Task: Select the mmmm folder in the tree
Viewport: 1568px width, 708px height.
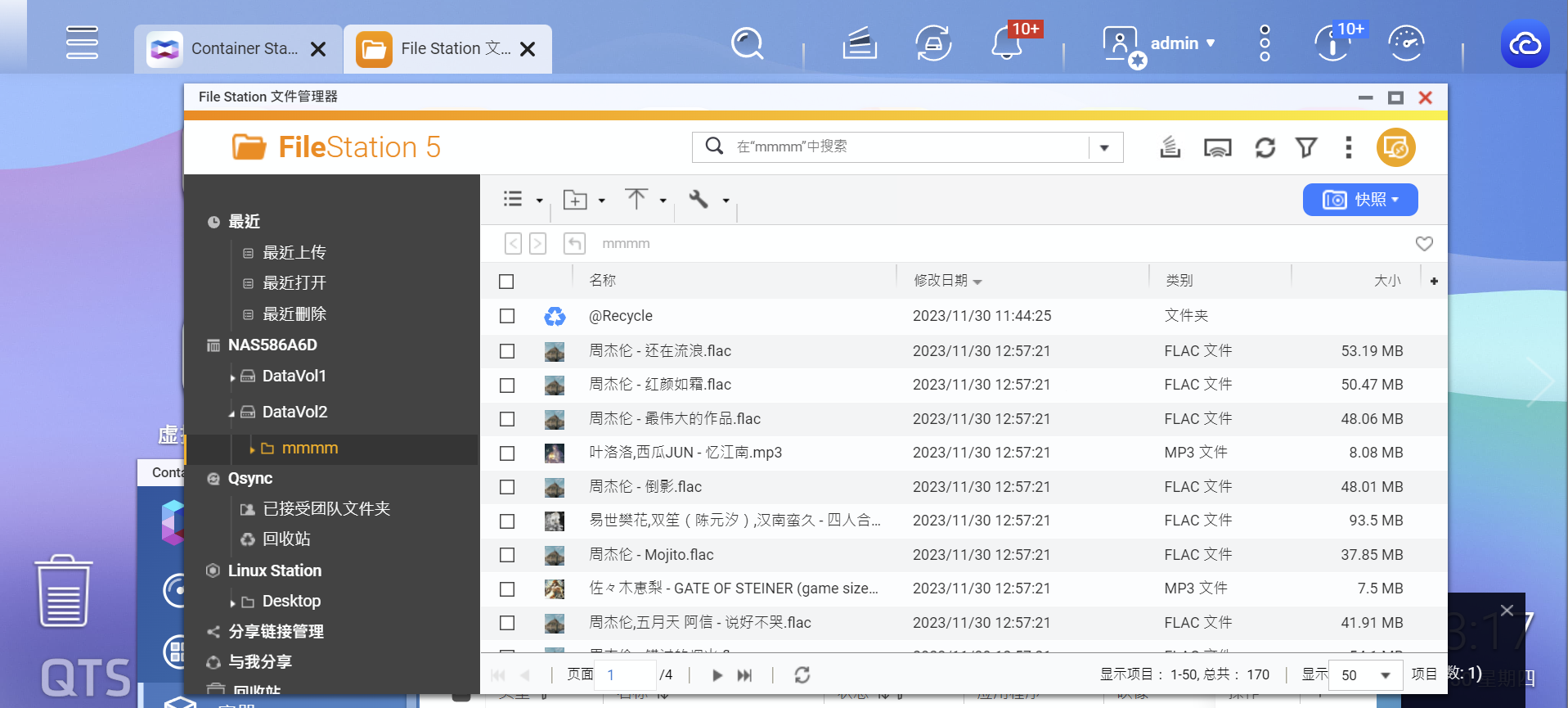Action: pyautogui.click(x=310, y=449)
